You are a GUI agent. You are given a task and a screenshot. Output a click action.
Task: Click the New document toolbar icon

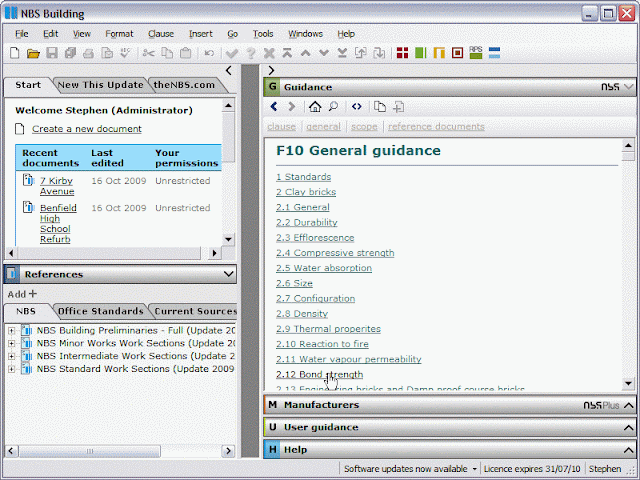[x=15, y=53]
